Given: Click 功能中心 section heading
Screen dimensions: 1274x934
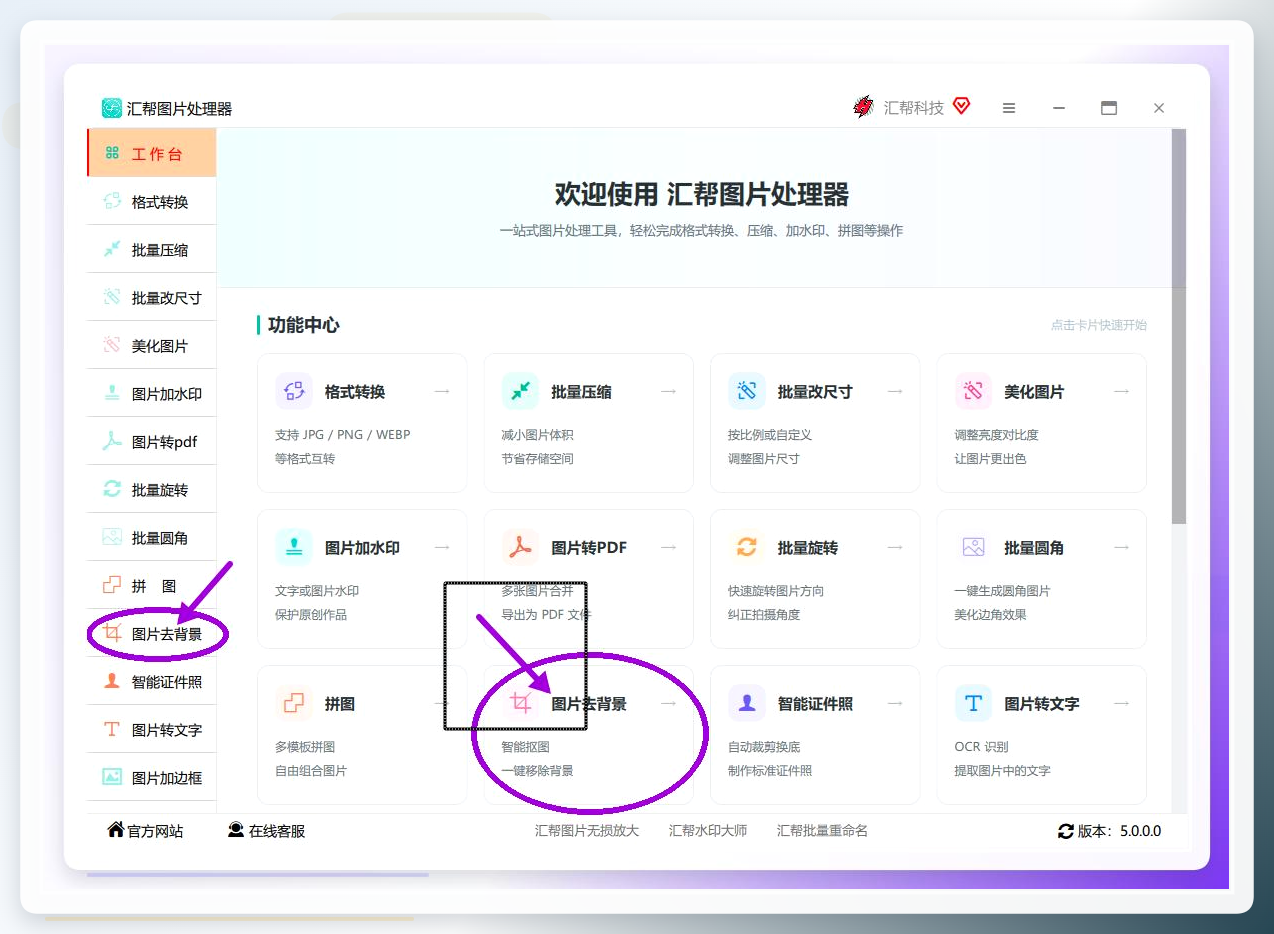Looking at the screenshot, I should 304,325.
